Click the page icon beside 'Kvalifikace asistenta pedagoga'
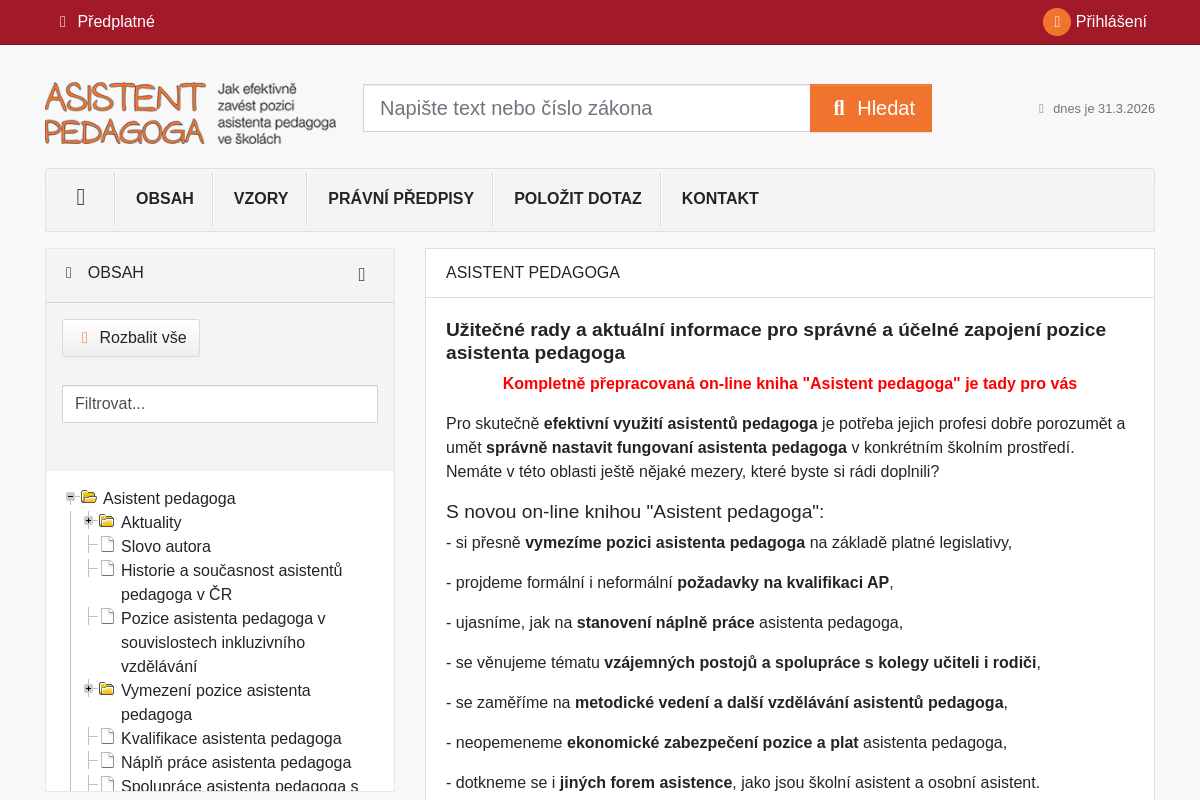 106,737
